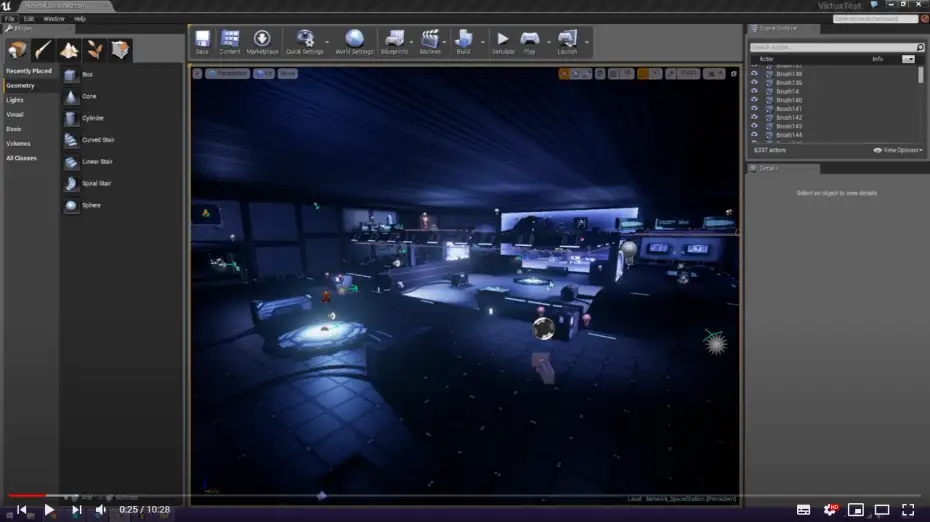The image size is (930, 522).
Task: Click the Blueprints toolbar icon
Action: pos(394,42)
